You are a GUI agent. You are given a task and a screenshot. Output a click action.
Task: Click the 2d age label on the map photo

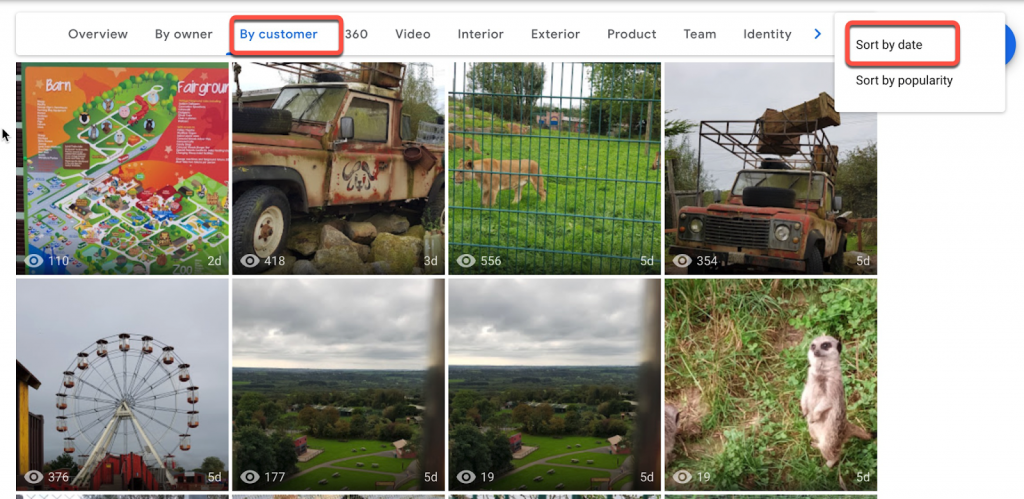(214, 261)
